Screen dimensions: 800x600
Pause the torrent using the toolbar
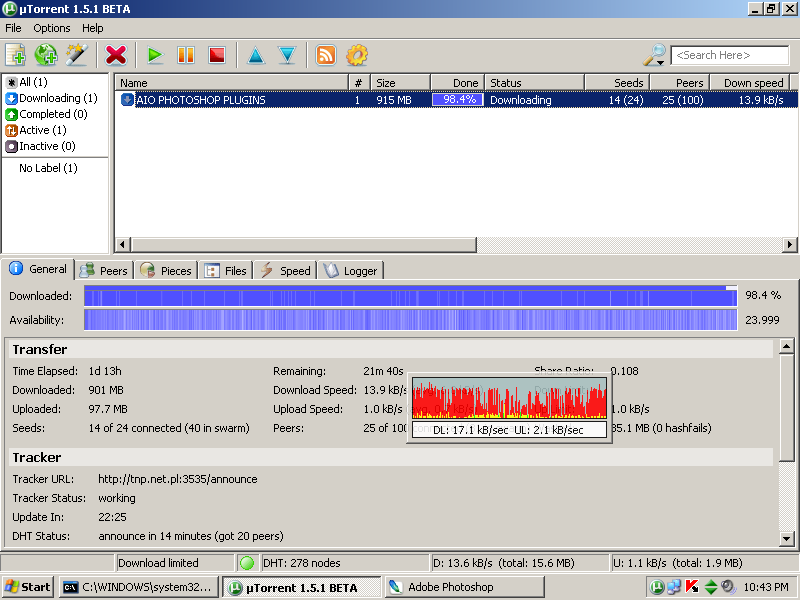pos(186,55)
